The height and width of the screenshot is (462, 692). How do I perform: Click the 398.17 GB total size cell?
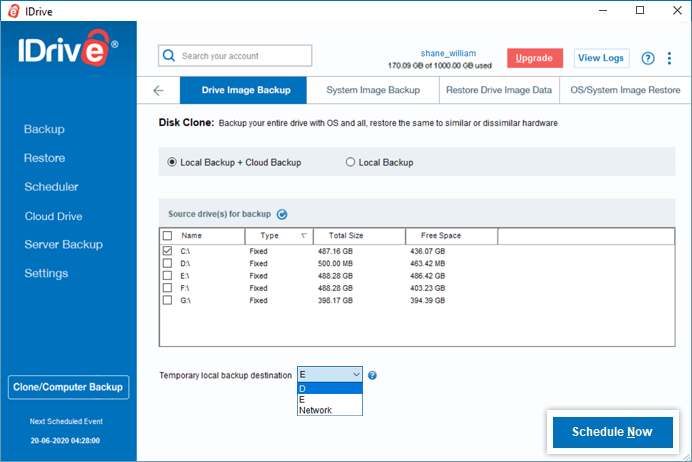pos(335,300)
